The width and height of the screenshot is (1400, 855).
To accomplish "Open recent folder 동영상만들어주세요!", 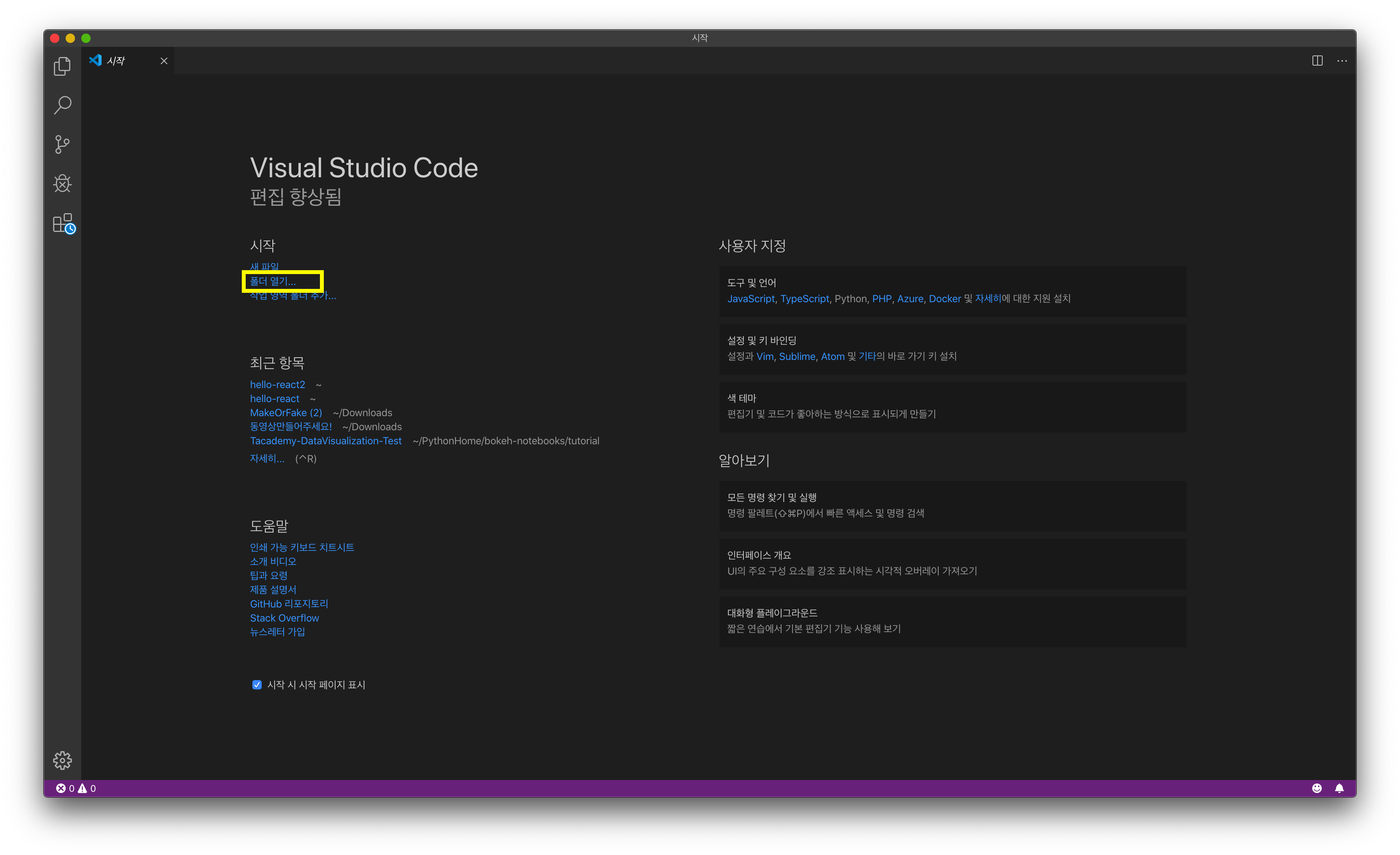I will click(291, 426).
